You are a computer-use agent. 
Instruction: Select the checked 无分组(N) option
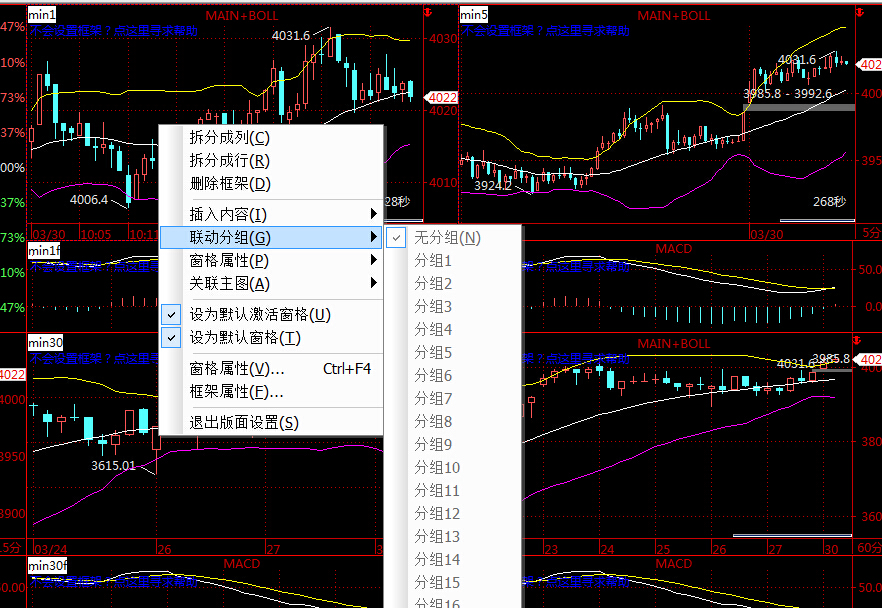click(x=447, y=238)
